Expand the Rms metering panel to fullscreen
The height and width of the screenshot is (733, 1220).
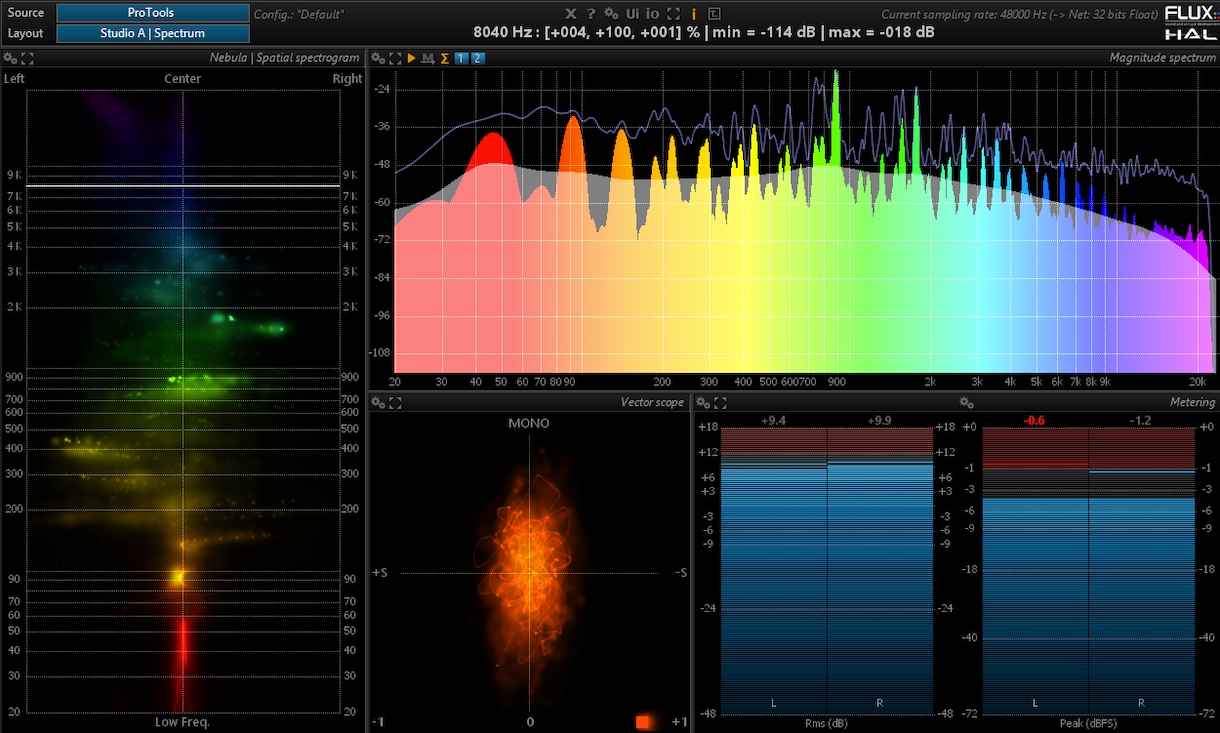tap(720, 402)
